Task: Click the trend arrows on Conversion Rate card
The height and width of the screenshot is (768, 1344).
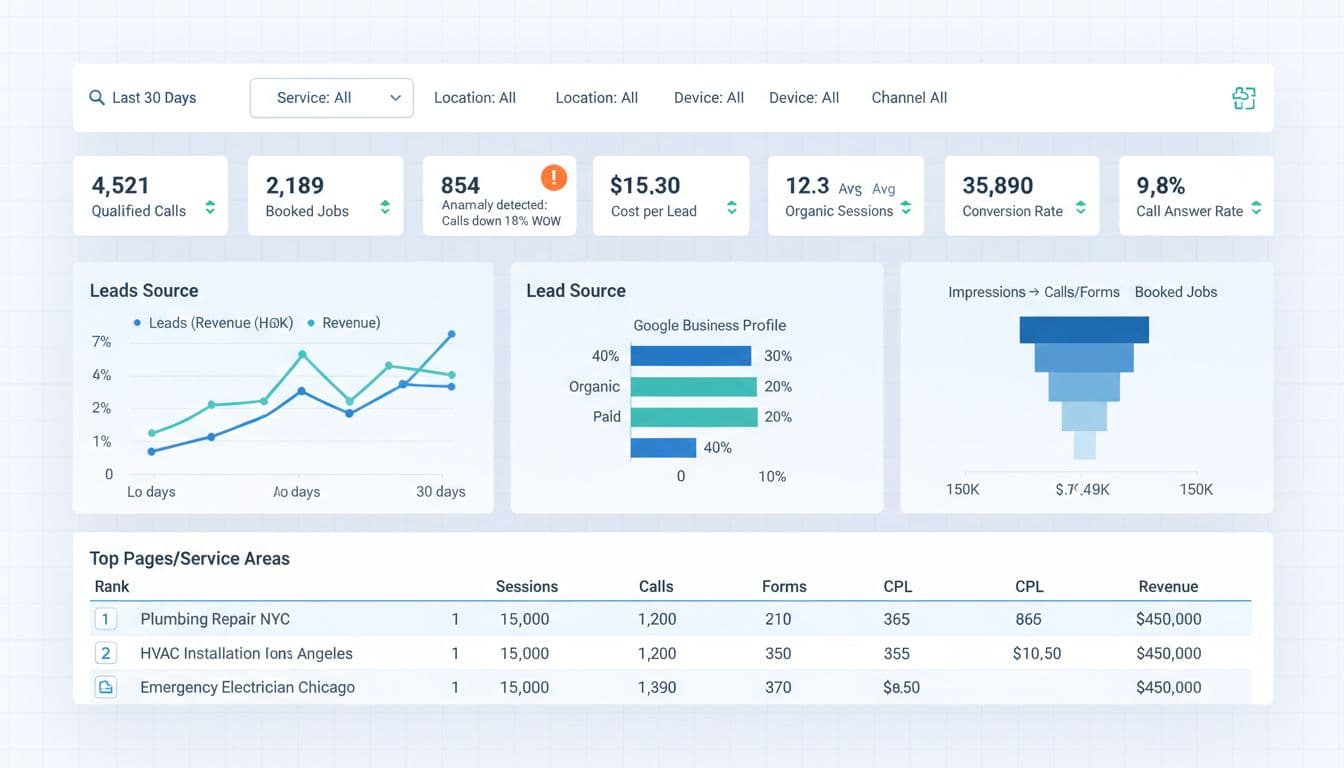Action: [x=1081, y=208]
